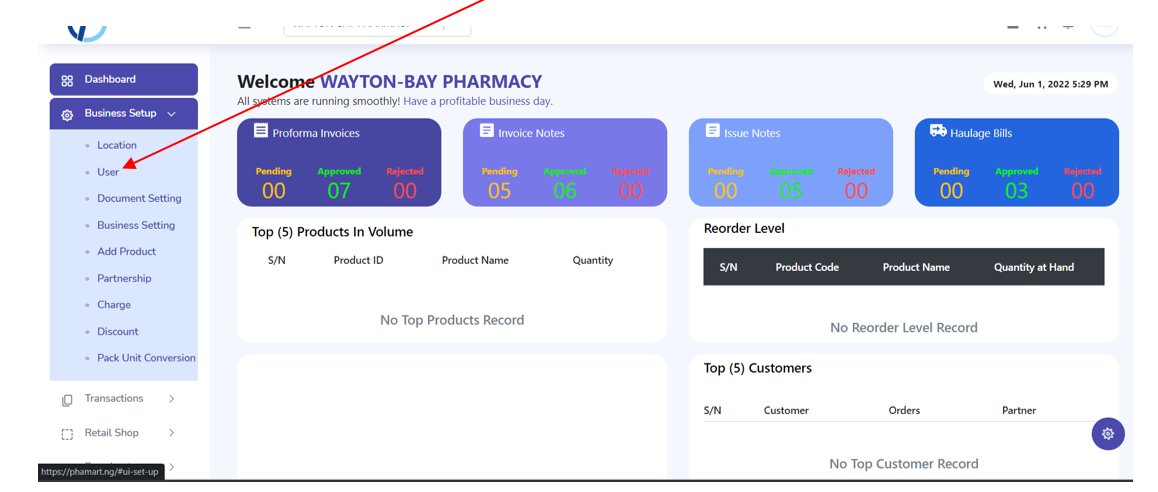Click the Partnership sidebar link

coord(124,279)
